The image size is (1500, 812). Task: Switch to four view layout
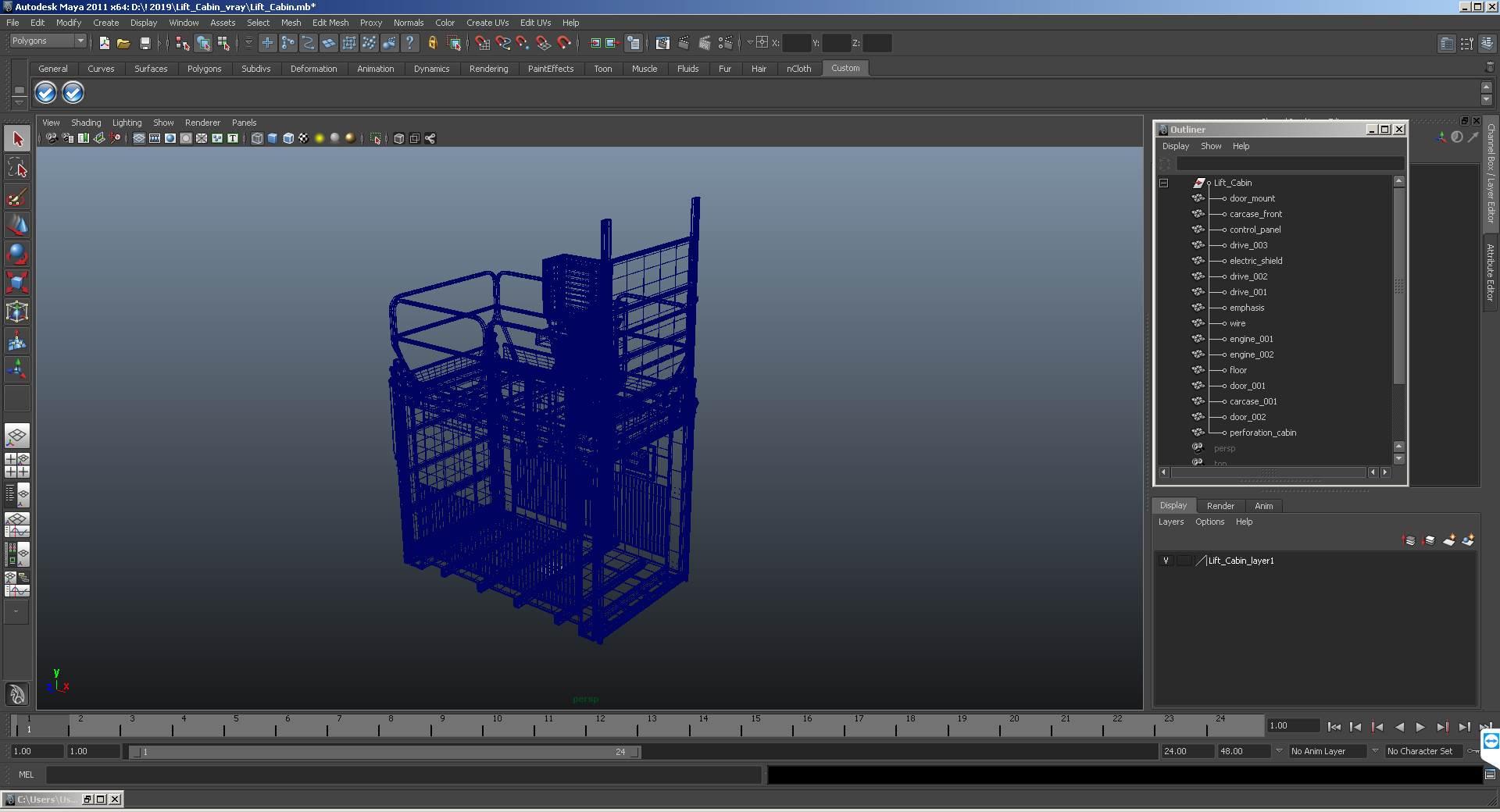coord(17,465)
